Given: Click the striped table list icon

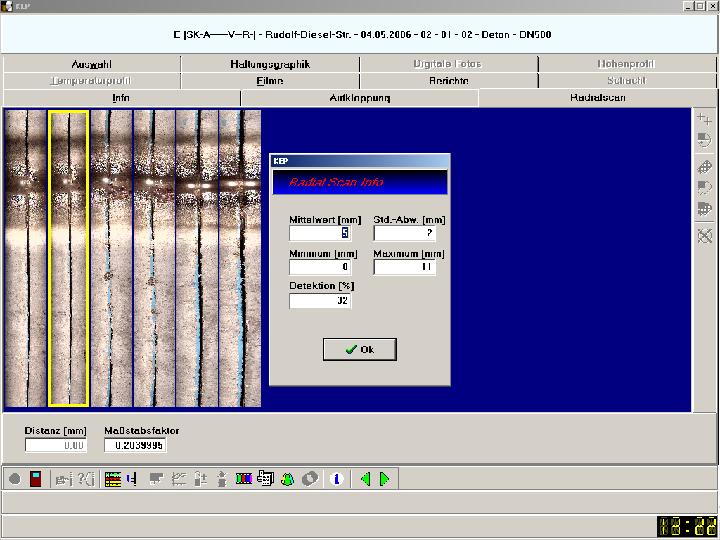Looking at the screenshot, I should pyautogui.click(x=112, y=479).
